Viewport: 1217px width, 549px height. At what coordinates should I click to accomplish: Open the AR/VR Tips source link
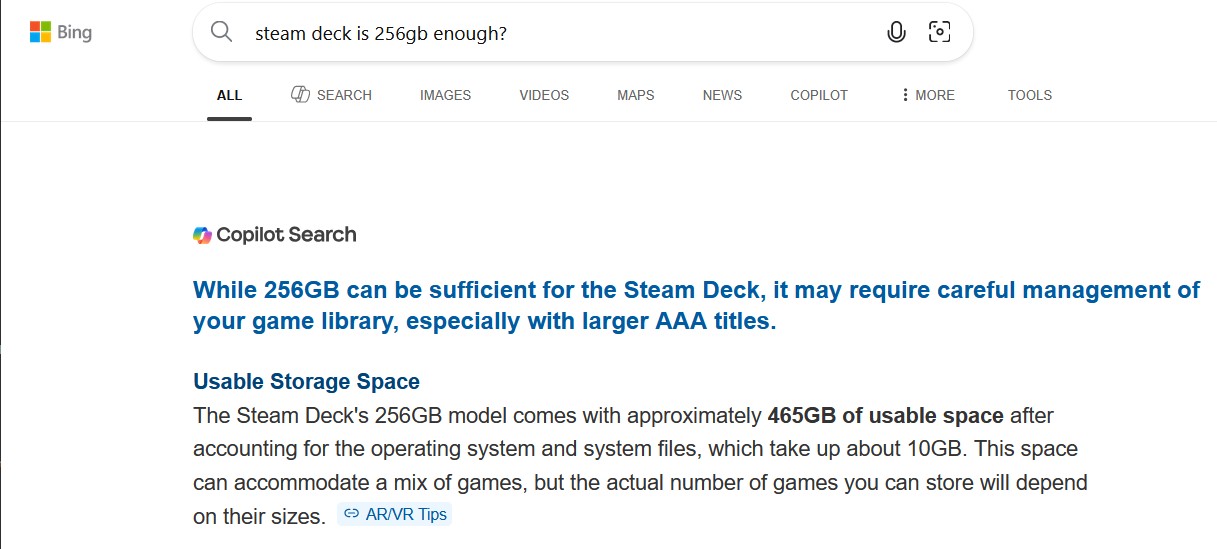click(395, 514)
